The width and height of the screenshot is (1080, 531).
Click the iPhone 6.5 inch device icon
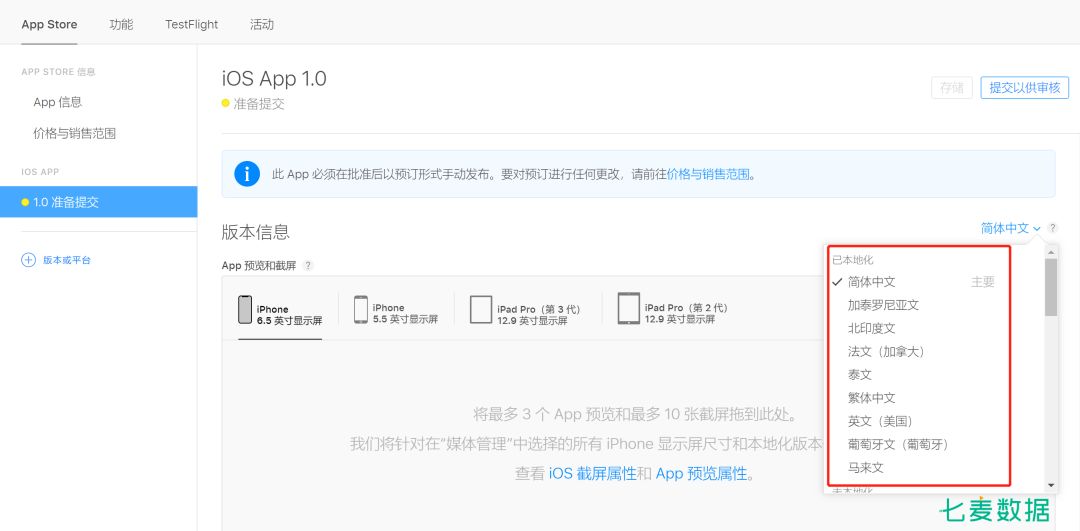coord(245,310)
